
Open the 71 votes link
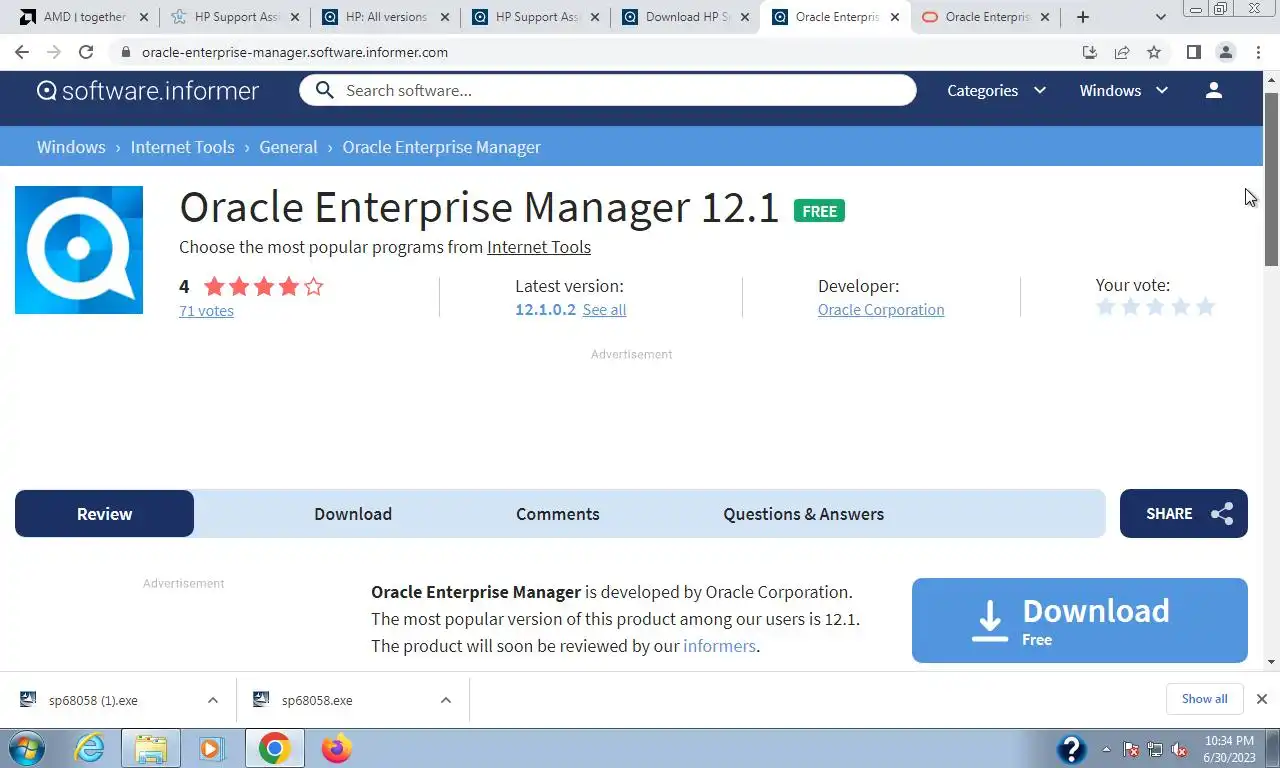[206, 310]
